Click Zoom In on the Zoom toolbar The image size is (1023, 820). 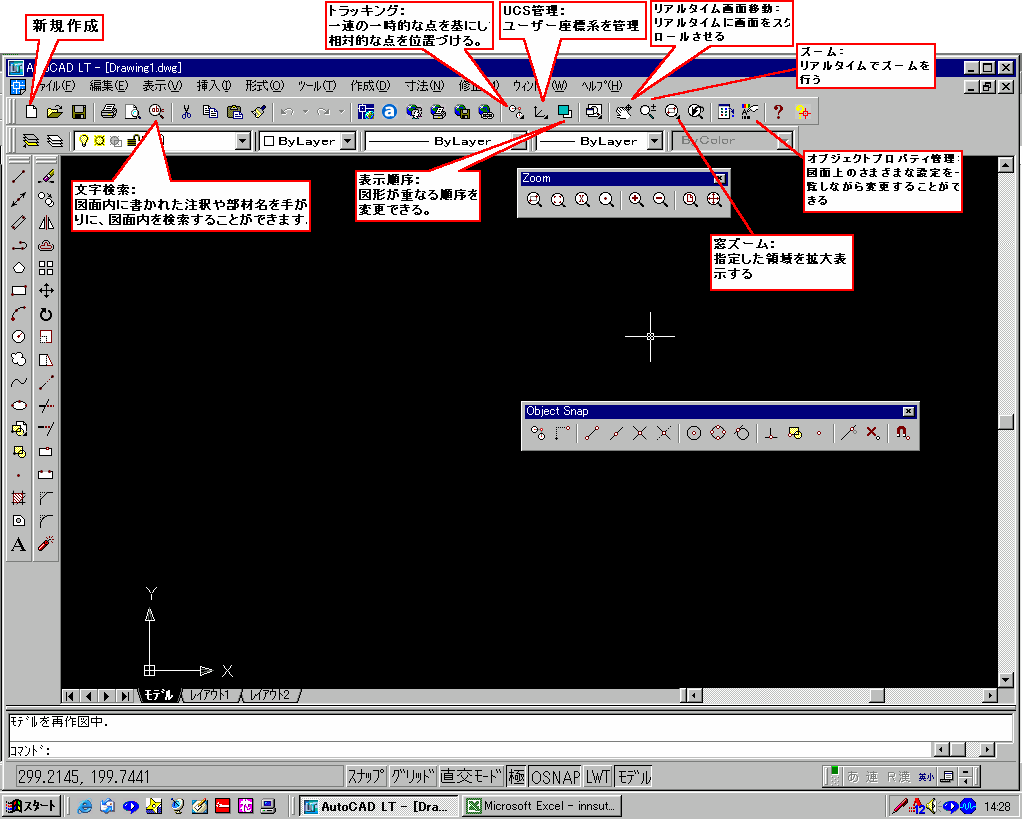tap(636, 200)
